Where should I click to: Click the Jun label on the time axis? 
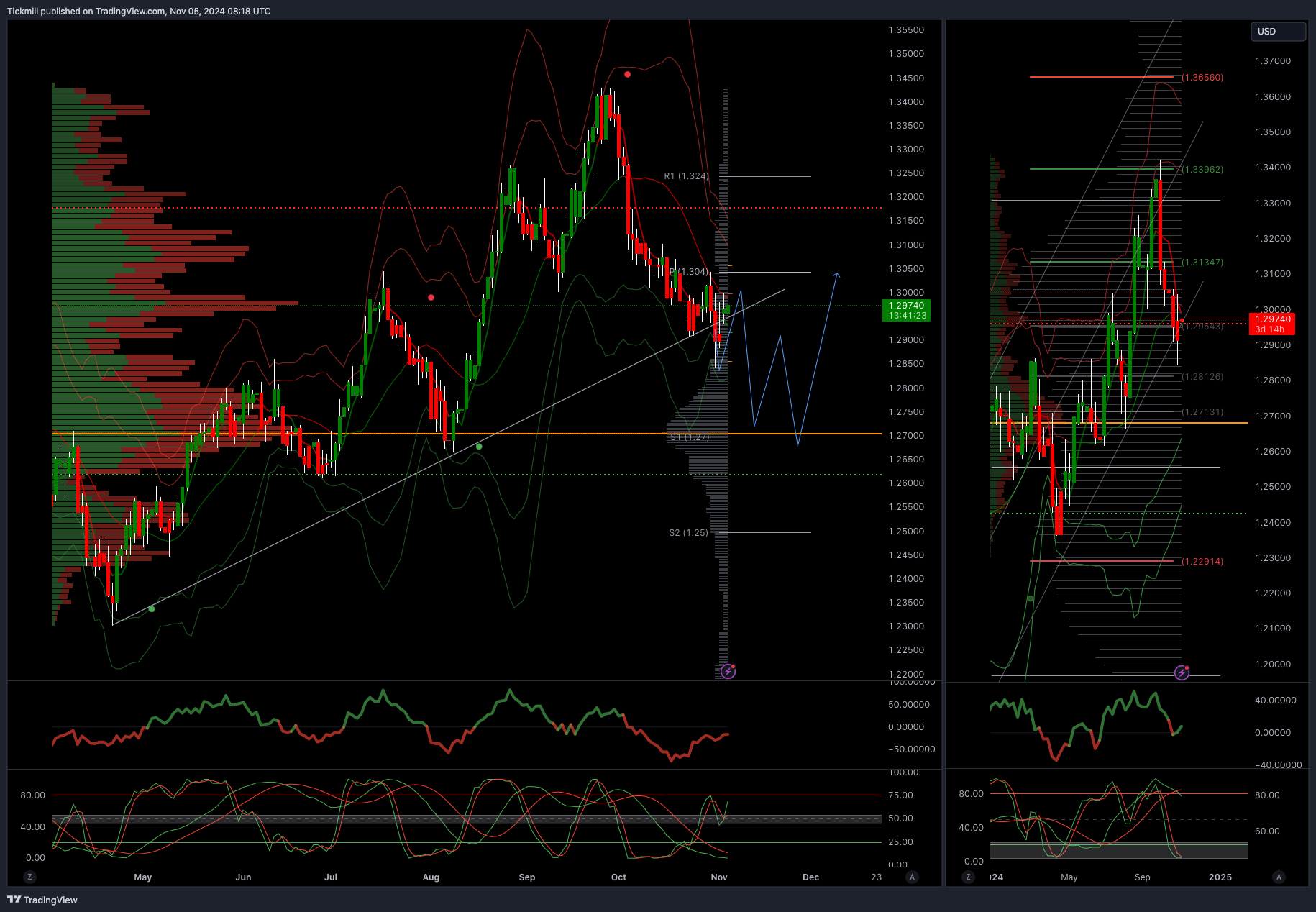[244, 877]
